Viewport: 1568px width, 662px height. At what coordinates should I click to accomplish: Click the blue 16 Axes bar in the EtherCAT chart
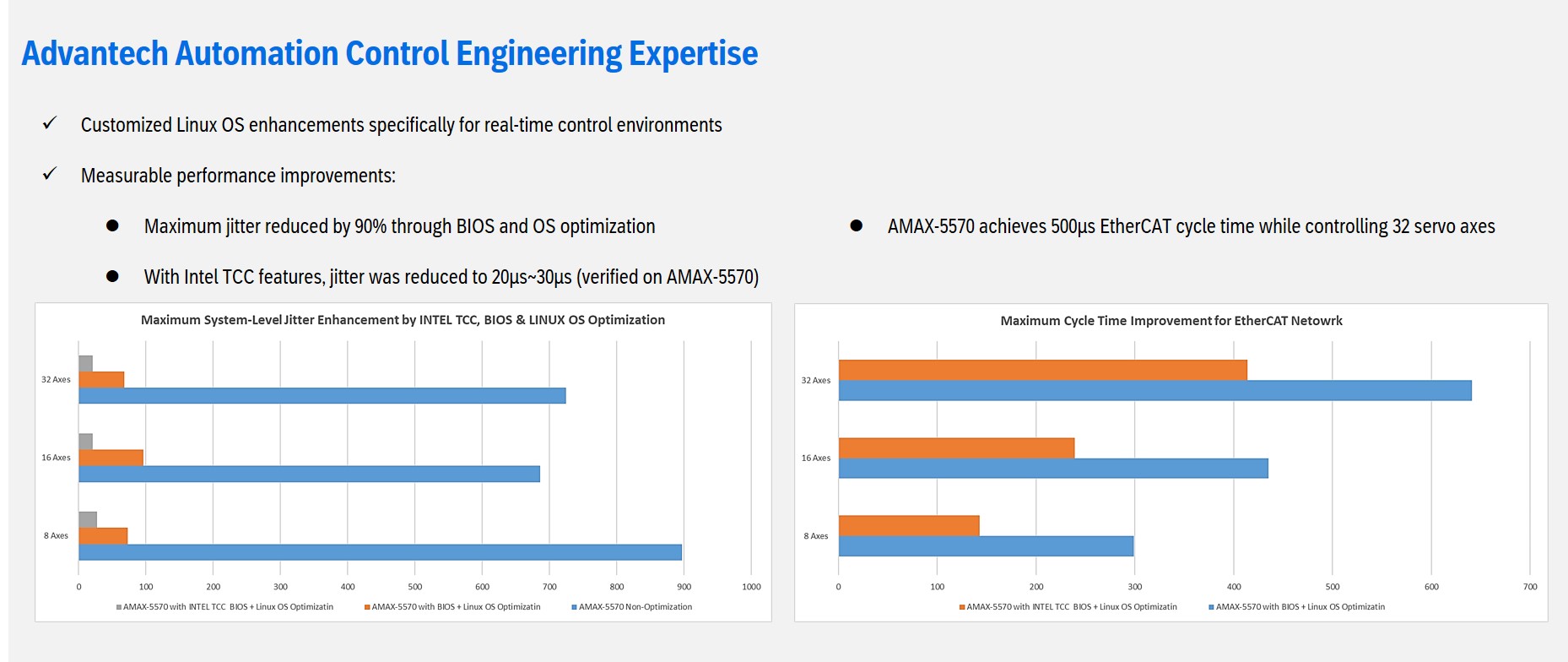click(x=1052, y=469)
